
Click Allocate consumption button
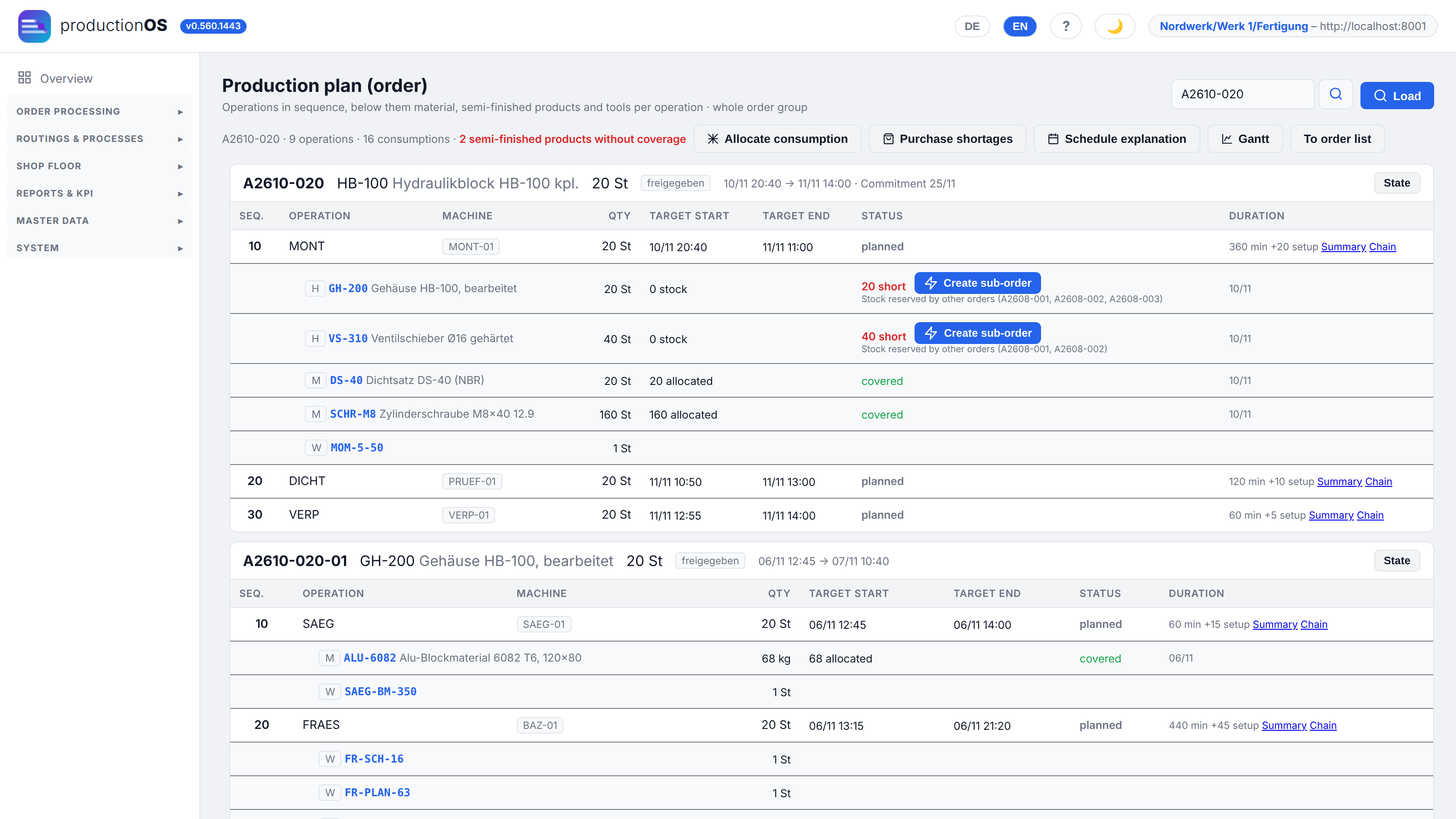777,139
